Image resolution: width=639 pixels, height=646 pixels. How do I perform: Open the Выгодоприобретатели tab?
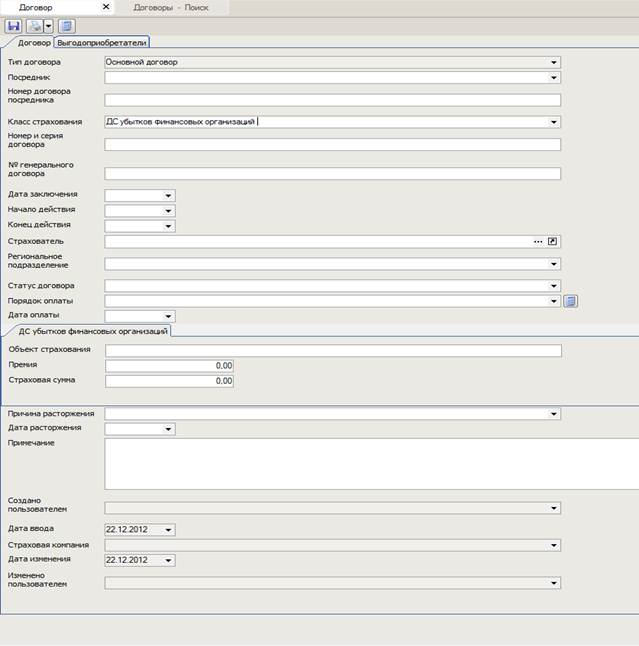point(101,42)
